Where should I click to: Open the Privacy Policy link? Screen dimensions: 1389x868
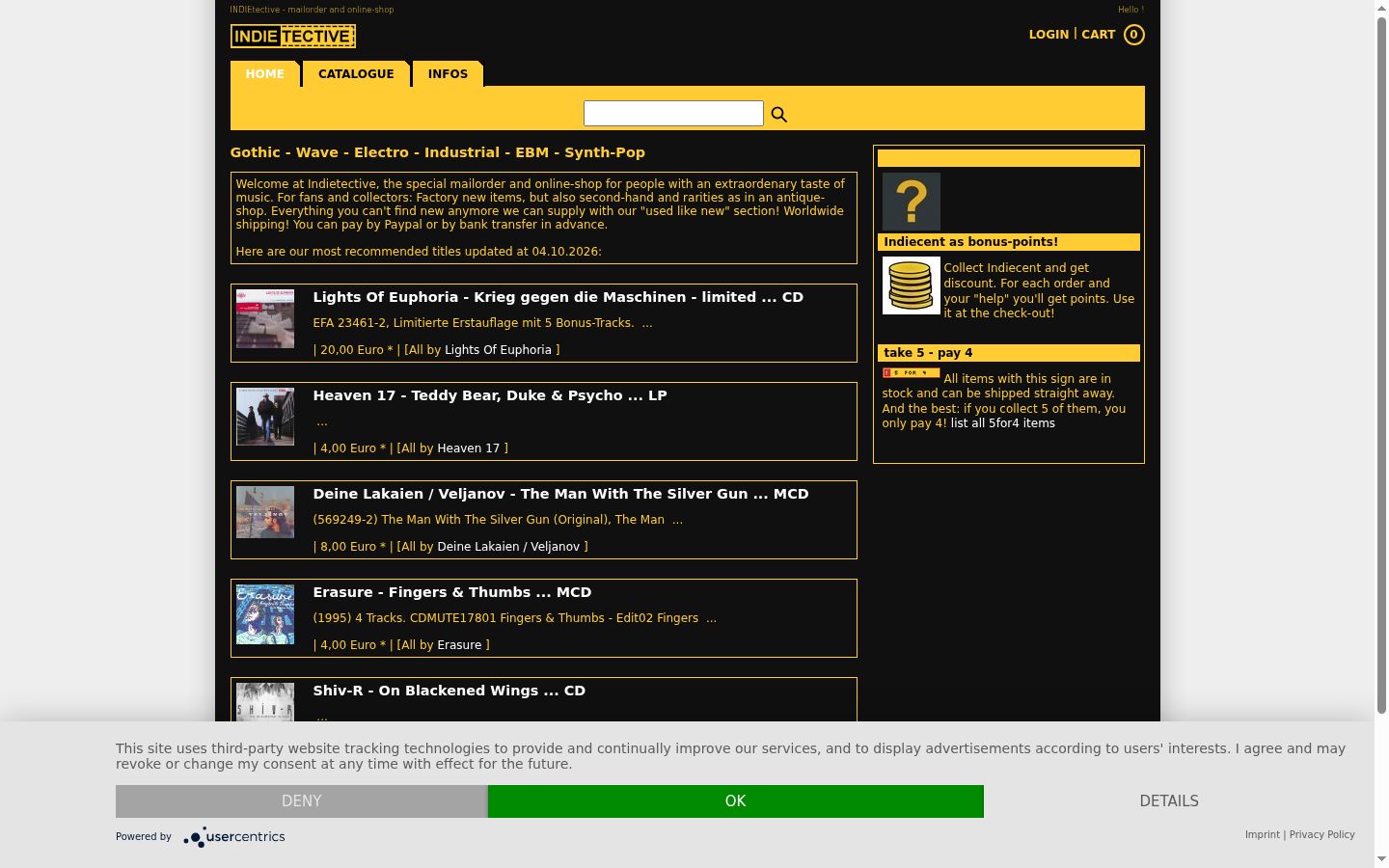1321,835
